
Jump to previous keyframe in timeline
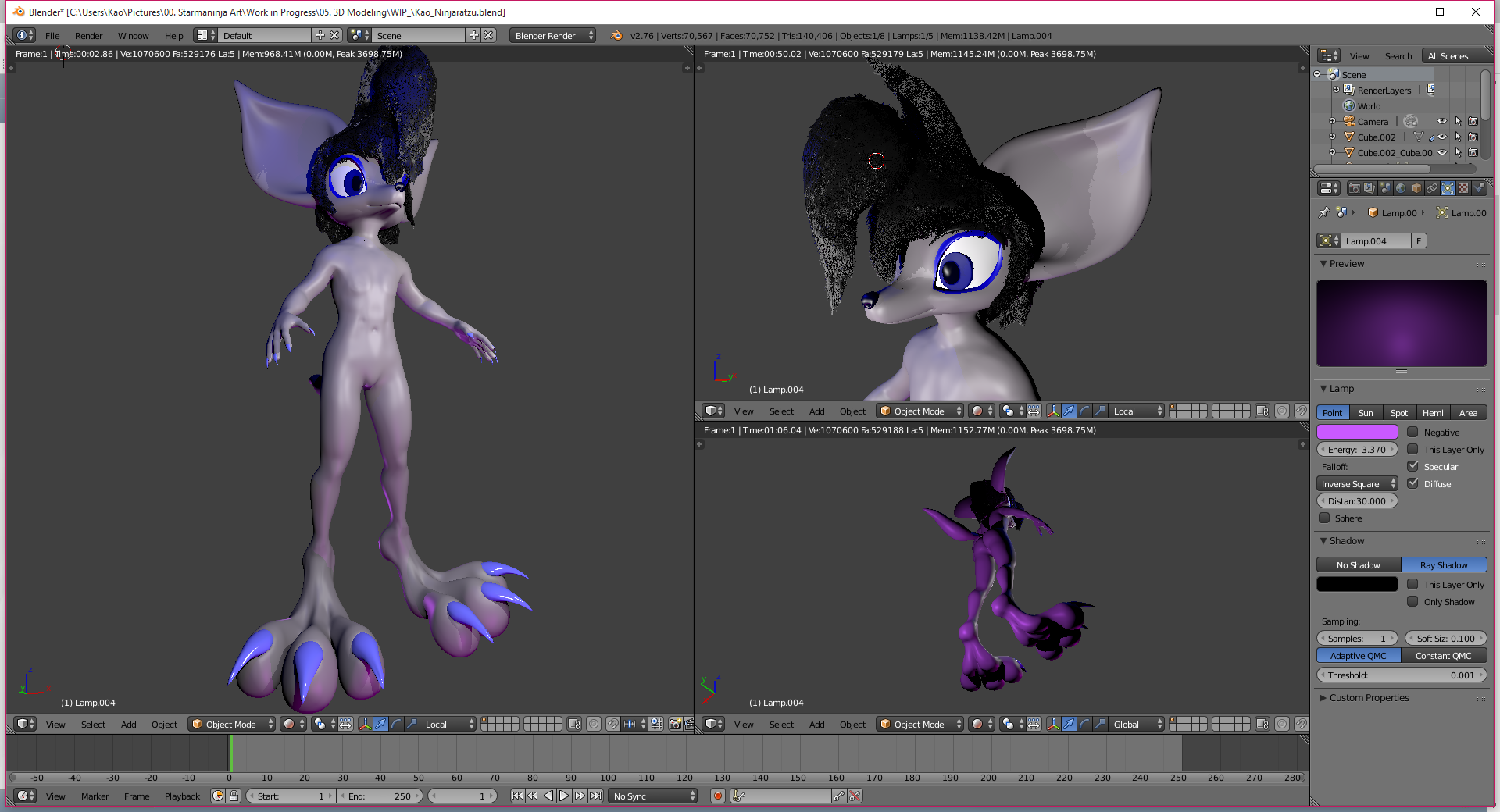point(533,796)
